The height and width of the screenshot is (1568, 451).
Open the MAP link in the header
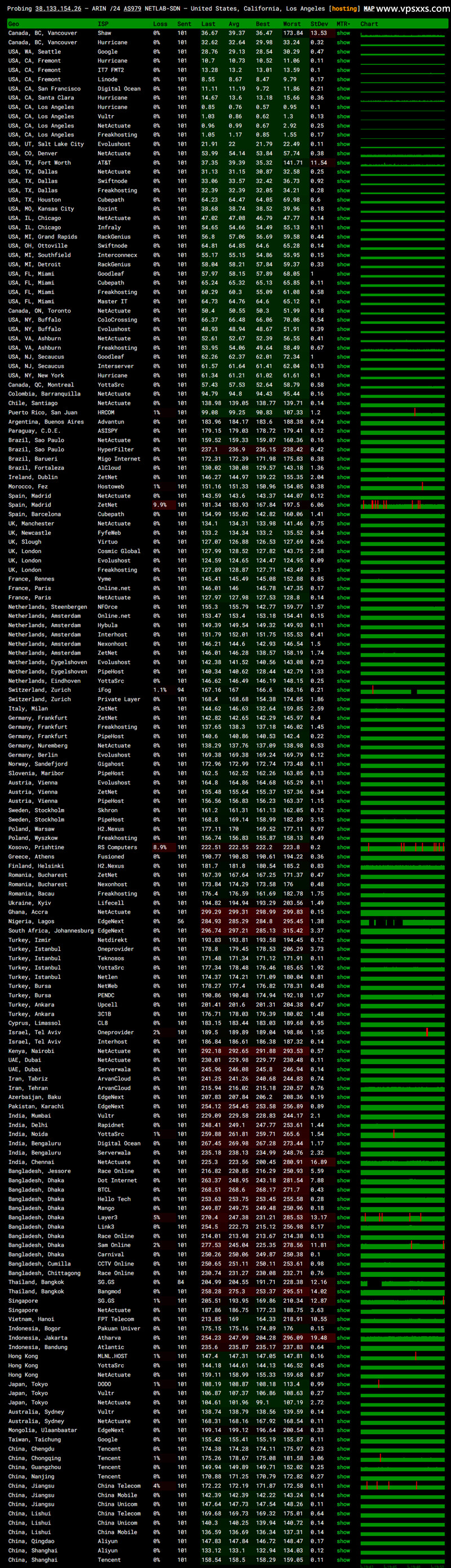pyautogui.click(x=369, y=8)
